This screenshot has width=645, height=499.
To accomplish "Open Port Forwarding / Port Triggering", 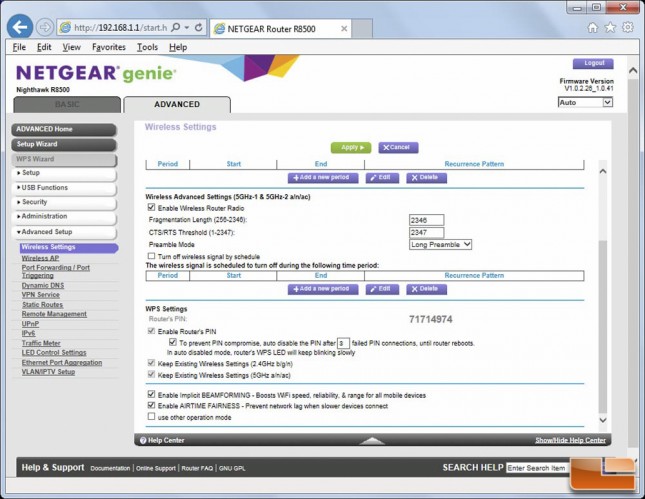I will pos(56,272).
